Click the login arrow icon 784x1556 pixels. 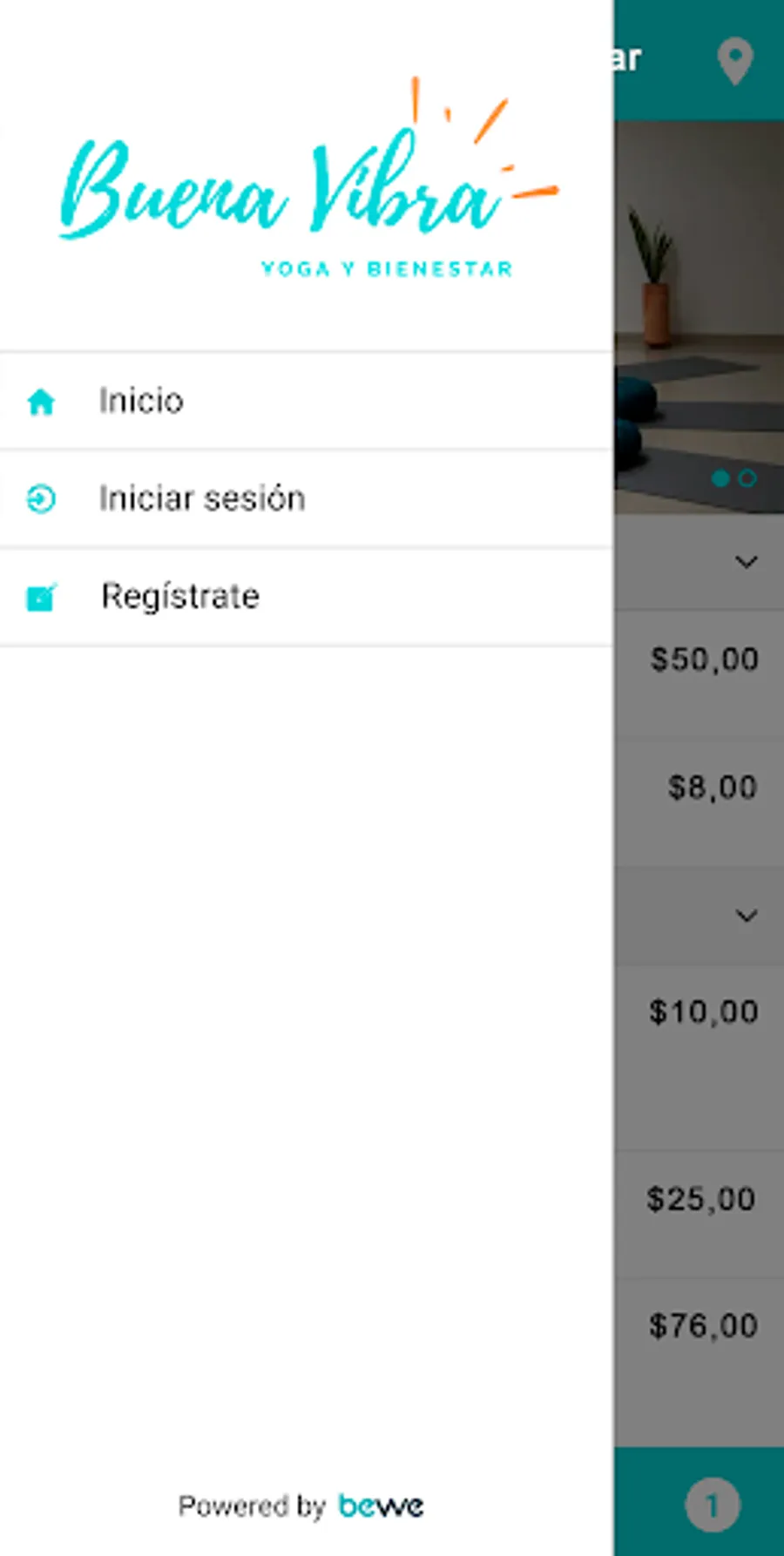41,499
